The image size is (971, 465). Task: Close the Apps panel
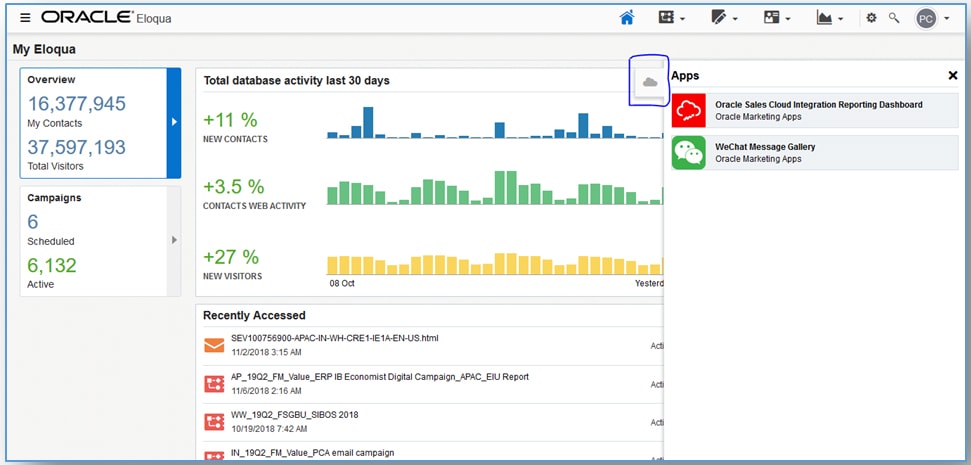952,75
